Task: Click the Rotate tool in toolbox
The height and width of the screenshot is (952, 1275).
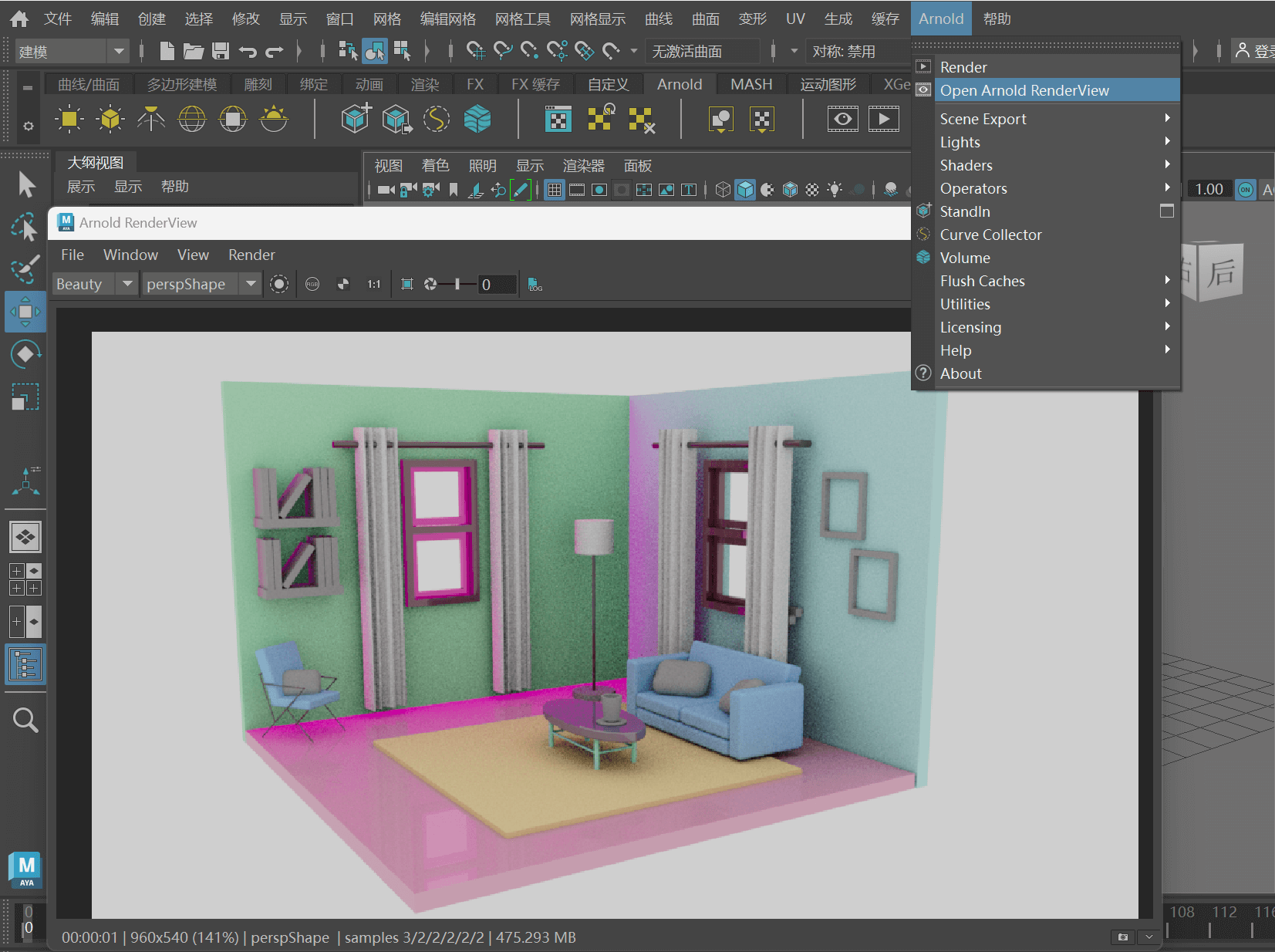Action: click(25, 354)
